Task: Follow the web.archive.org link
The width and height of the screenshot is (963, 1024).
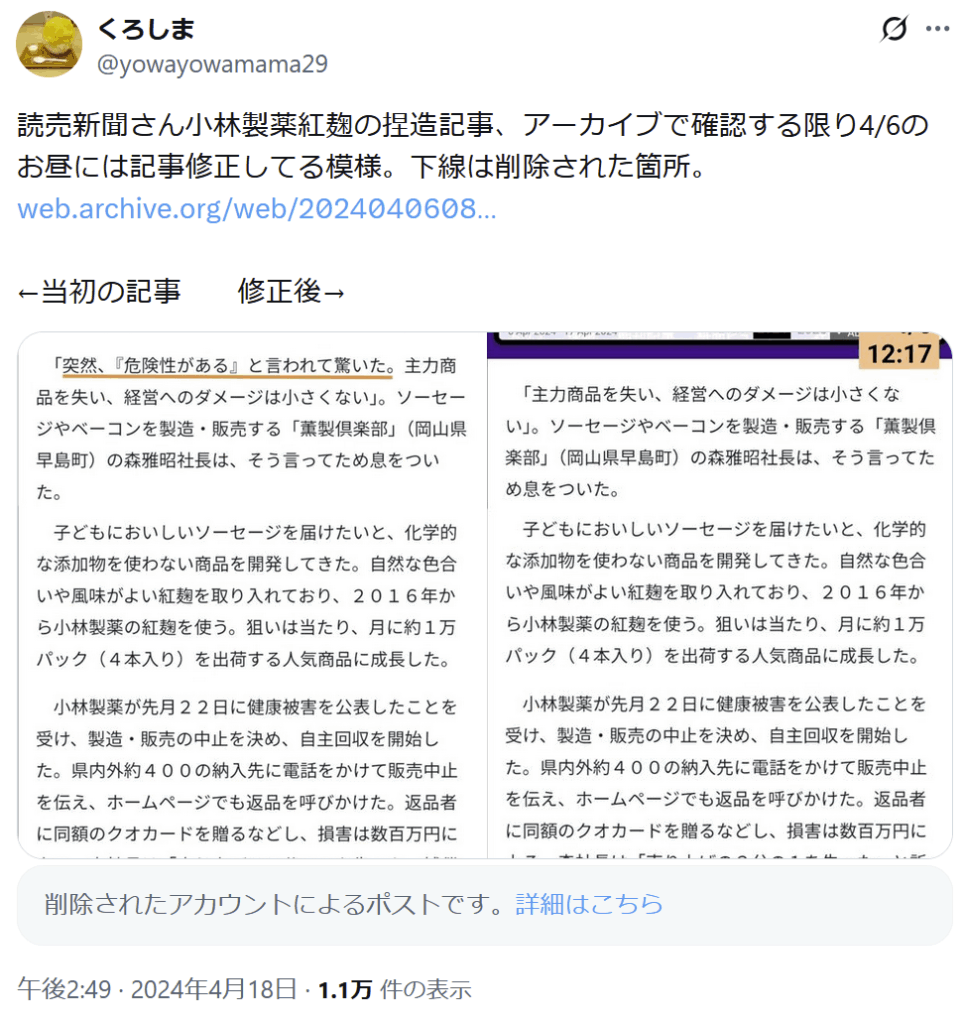Action: [257, 209]
